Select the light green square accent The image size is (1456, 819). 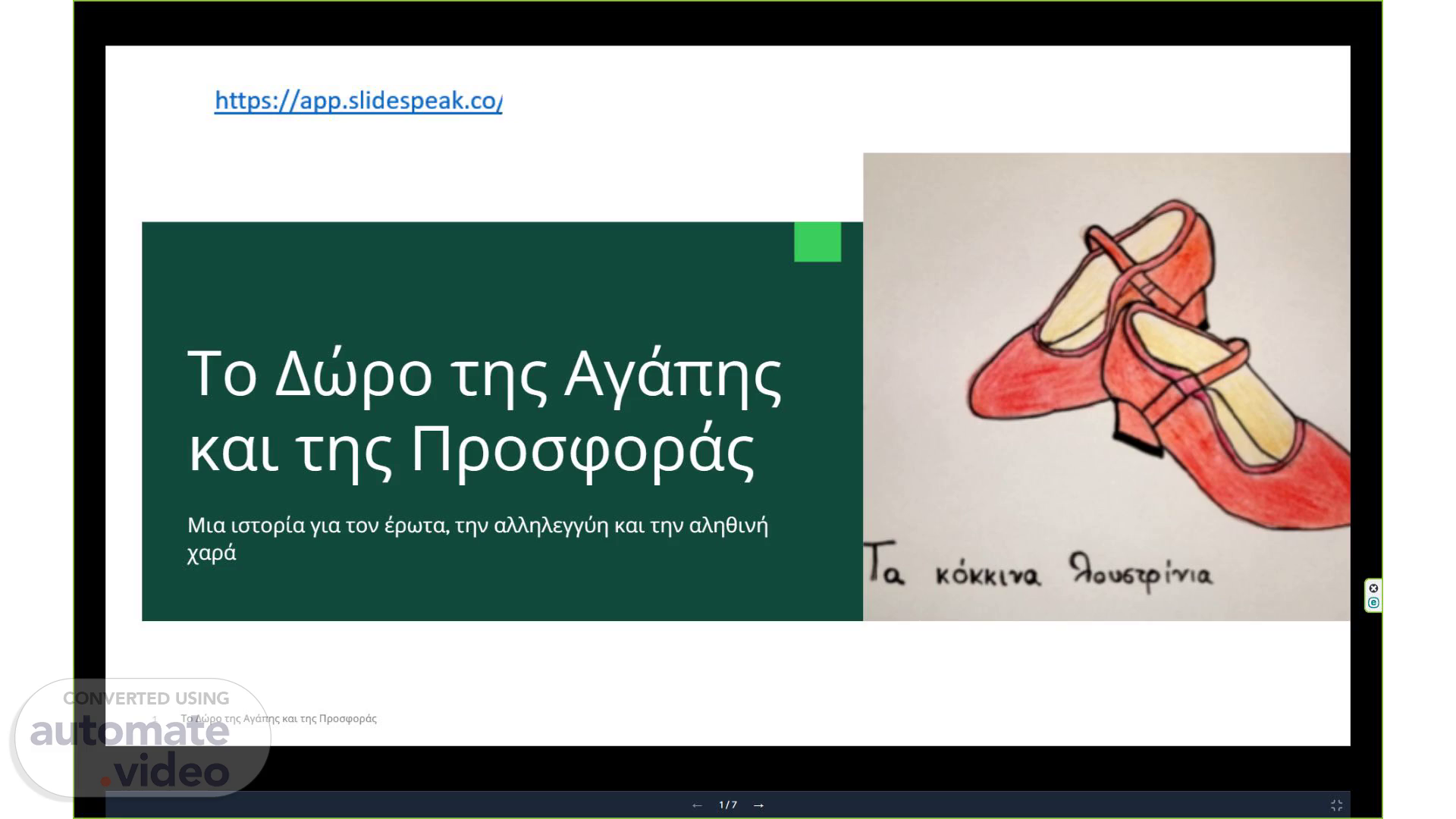(x=817, y=242)
